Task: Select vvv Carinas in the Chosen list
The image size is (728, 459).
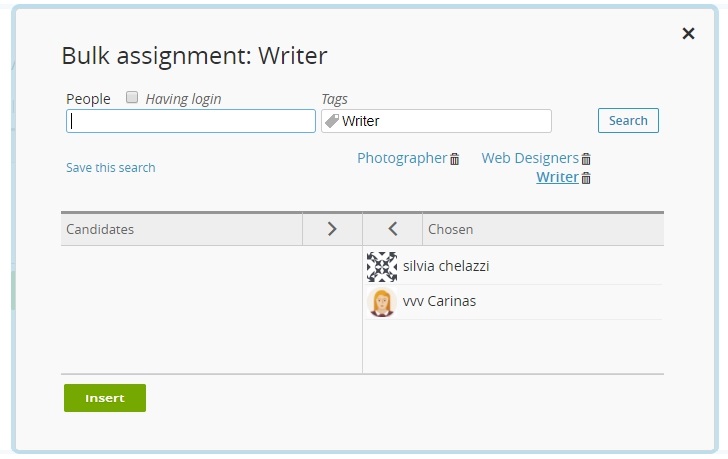Action: pos(439,302)
